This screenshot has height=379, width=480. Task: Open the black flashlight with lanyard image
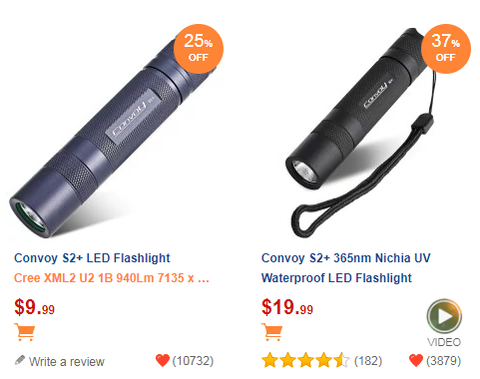pos(362,133)
